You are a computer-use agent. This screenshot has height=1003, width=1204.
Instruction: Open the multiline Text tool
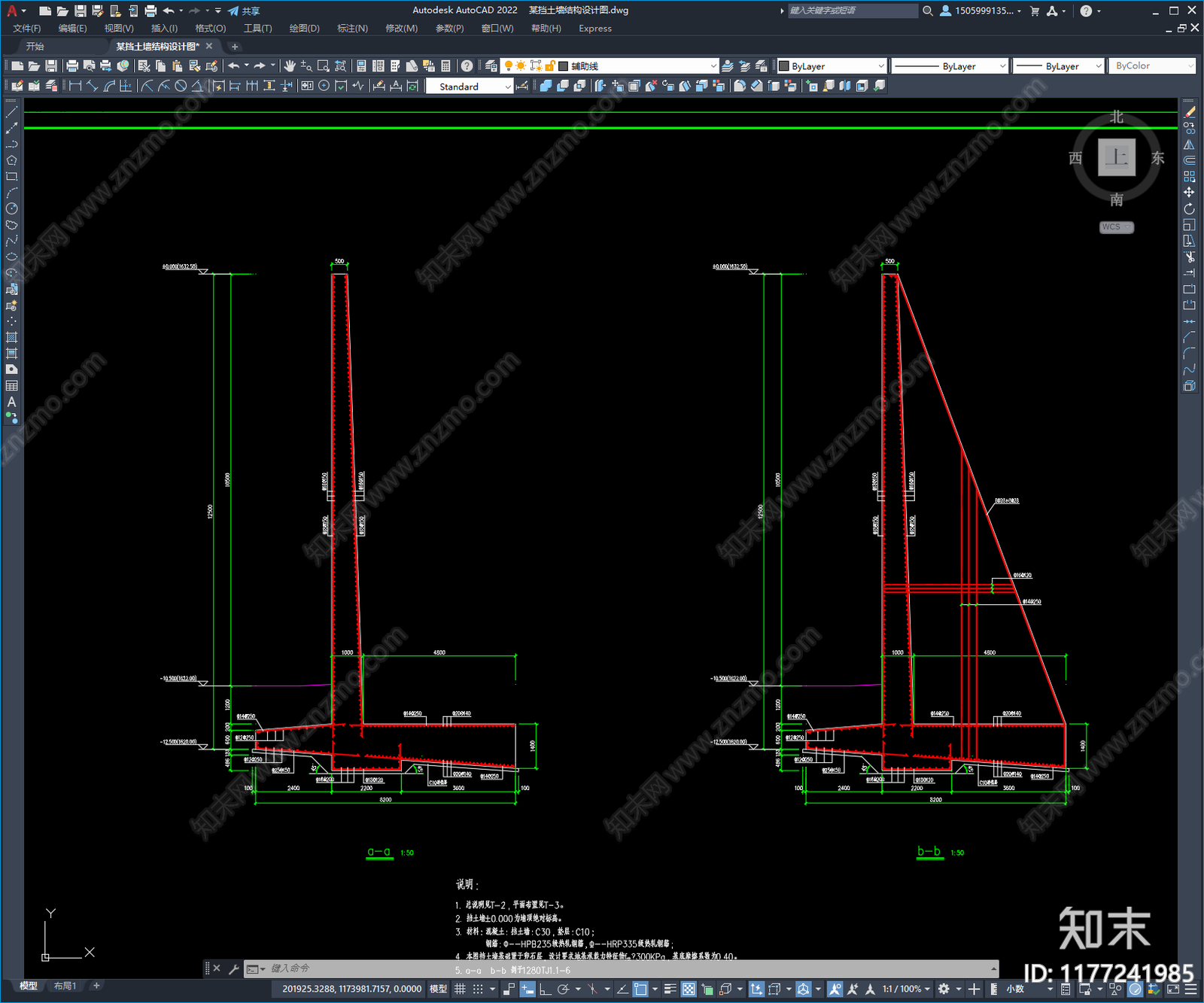(x=11, y=402)
